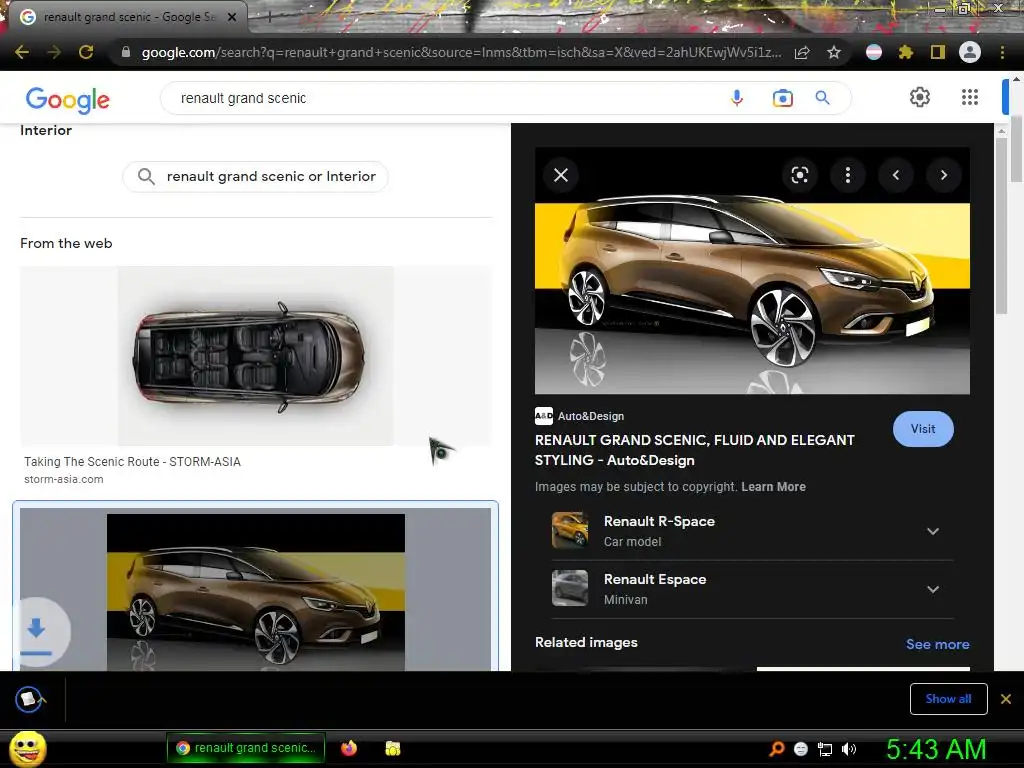Viewport: 1024px width, 768px height.
Task: Click the Show all downloads button
Action: (x=948, y=699)
